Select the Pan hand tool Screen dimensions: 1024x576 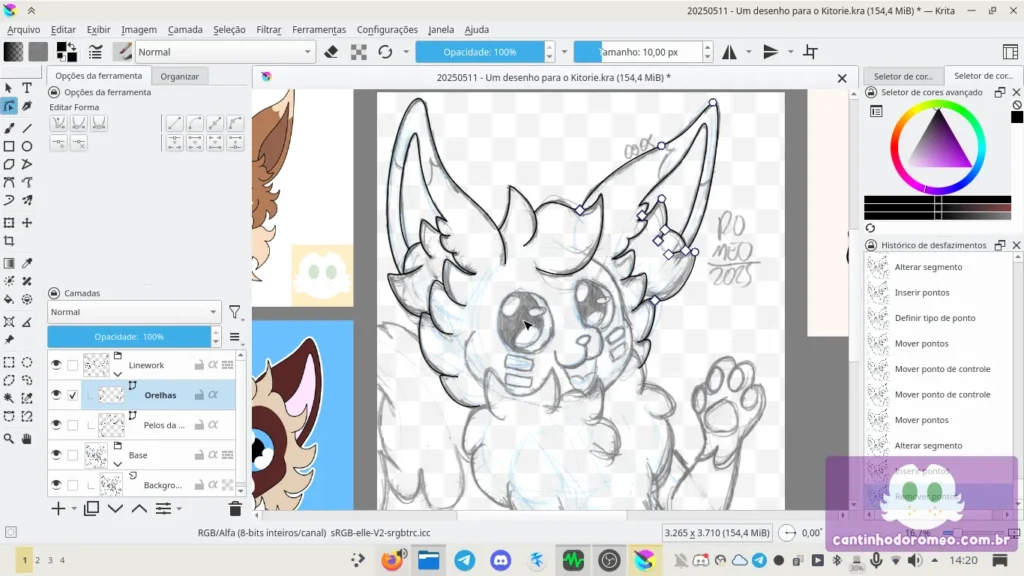coord(27,439)
